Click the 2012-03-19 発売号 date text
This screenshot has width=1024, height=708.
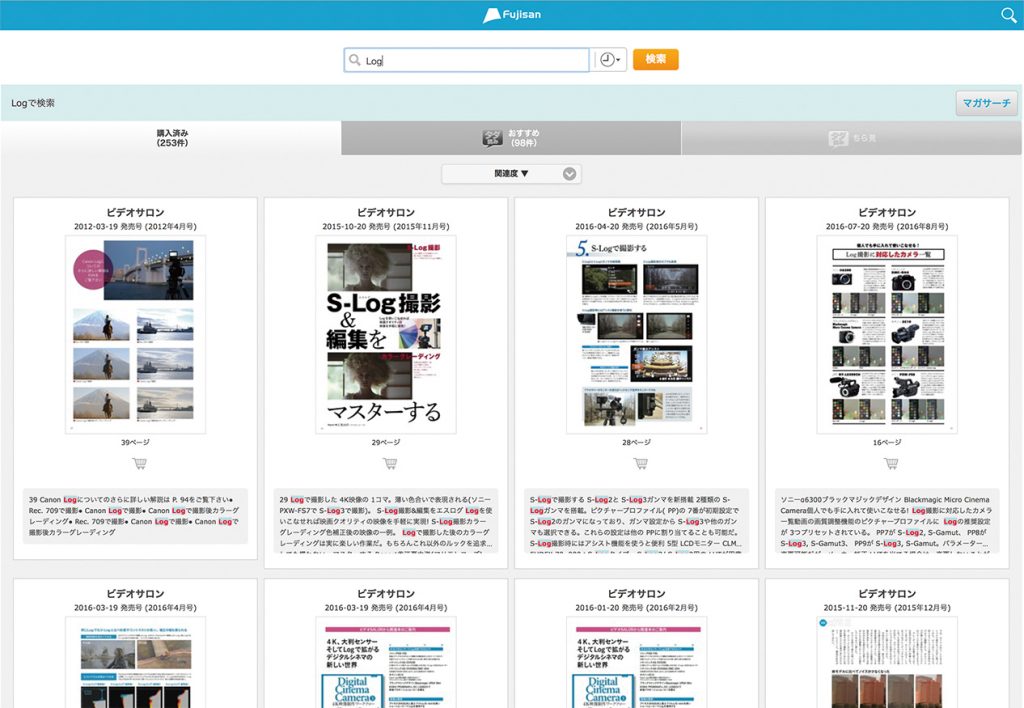coord(135,227)
